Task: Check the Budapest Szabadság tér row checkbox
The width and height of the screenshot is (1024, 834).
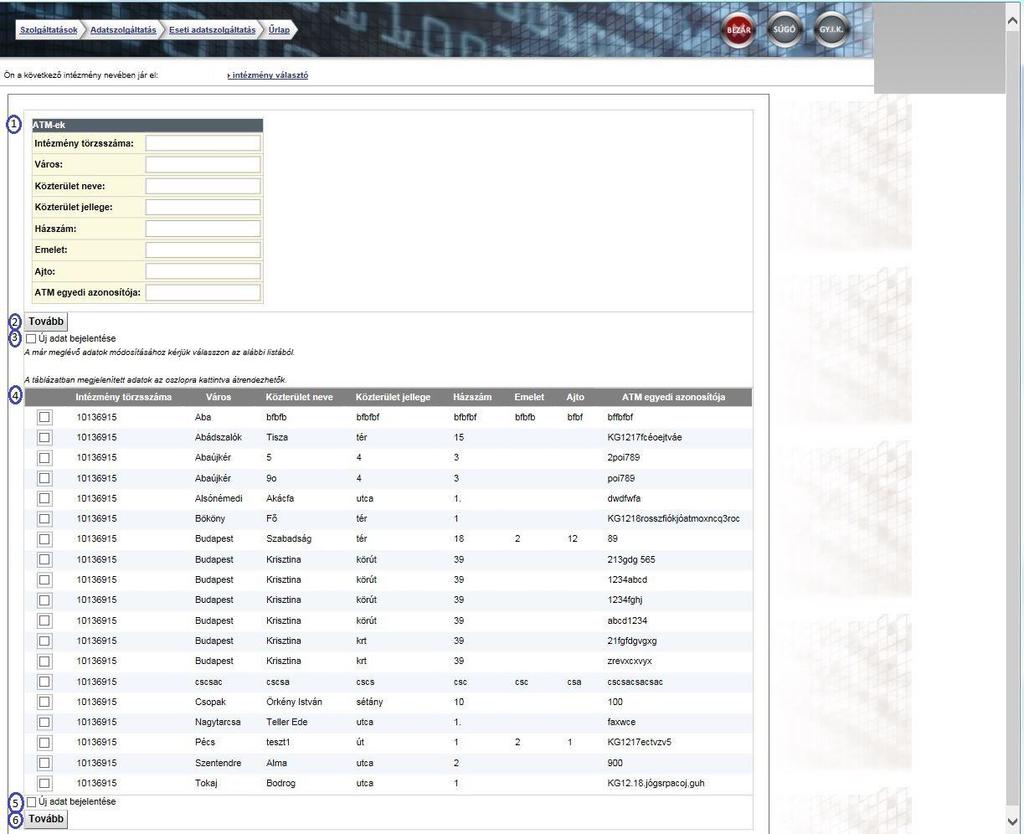Action: (x=44, y=539)
